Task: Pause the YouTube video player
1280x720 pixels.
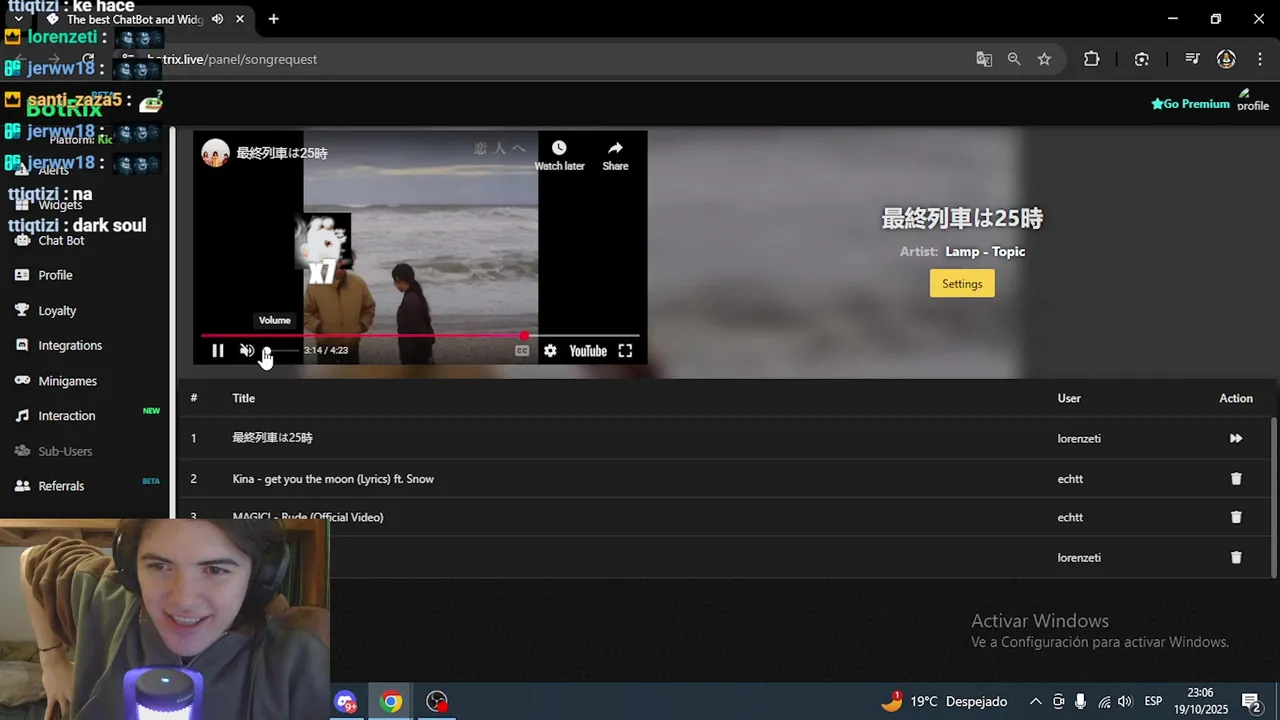Action: pos(218,351)
